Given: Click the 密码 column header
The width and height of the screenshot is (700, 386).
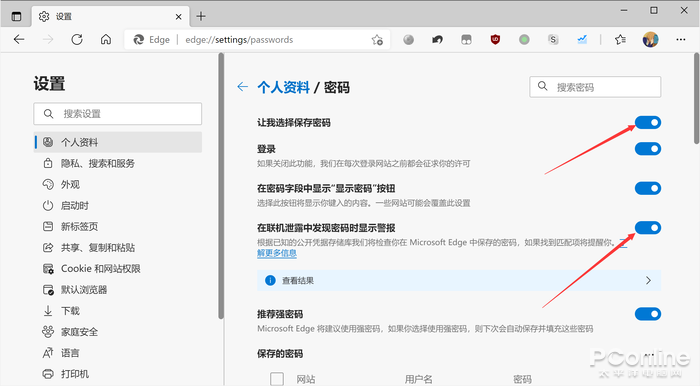Looking at the screenshot, I should point(522,379).
